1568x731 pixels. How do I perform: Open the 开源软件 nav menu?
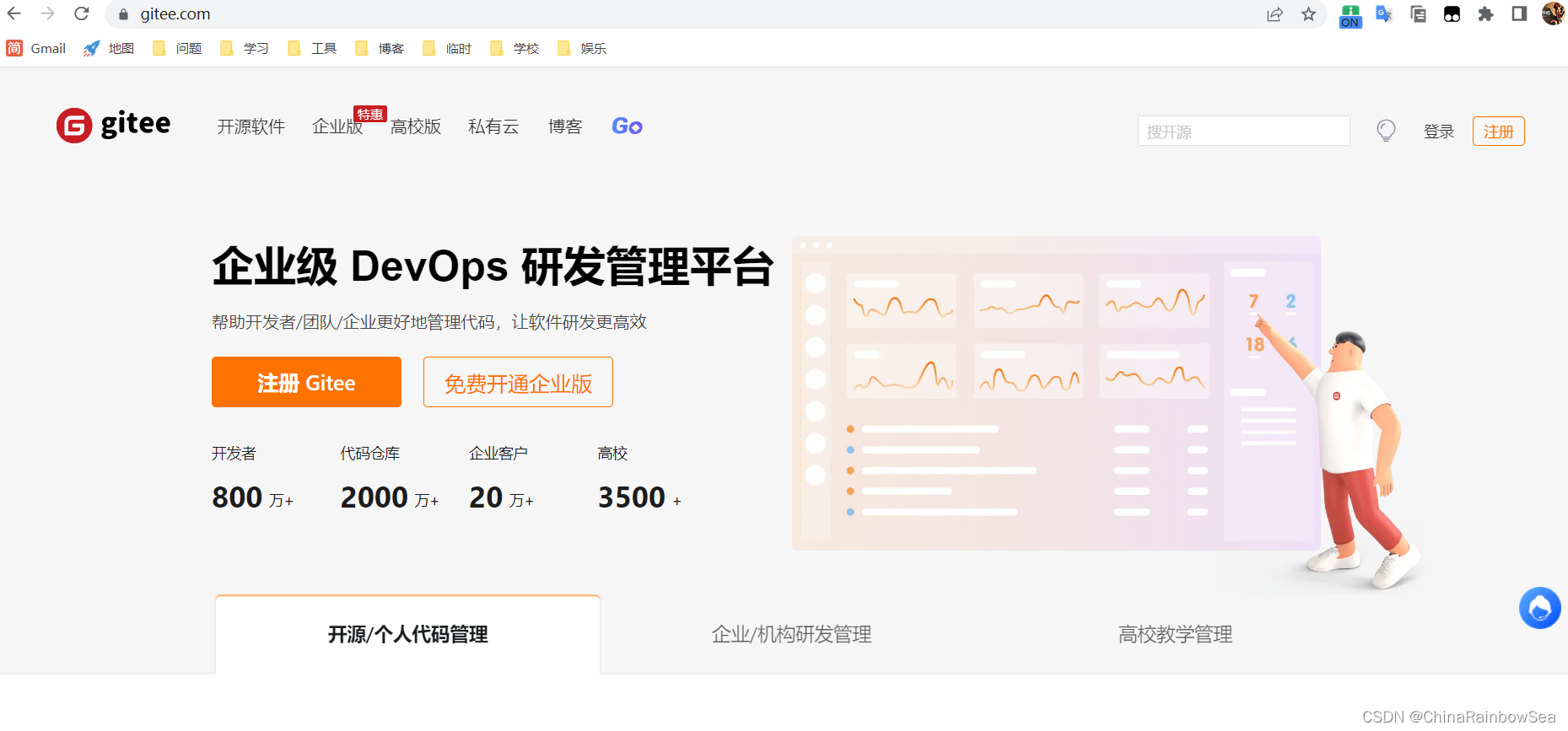click(x=251, y=126)
